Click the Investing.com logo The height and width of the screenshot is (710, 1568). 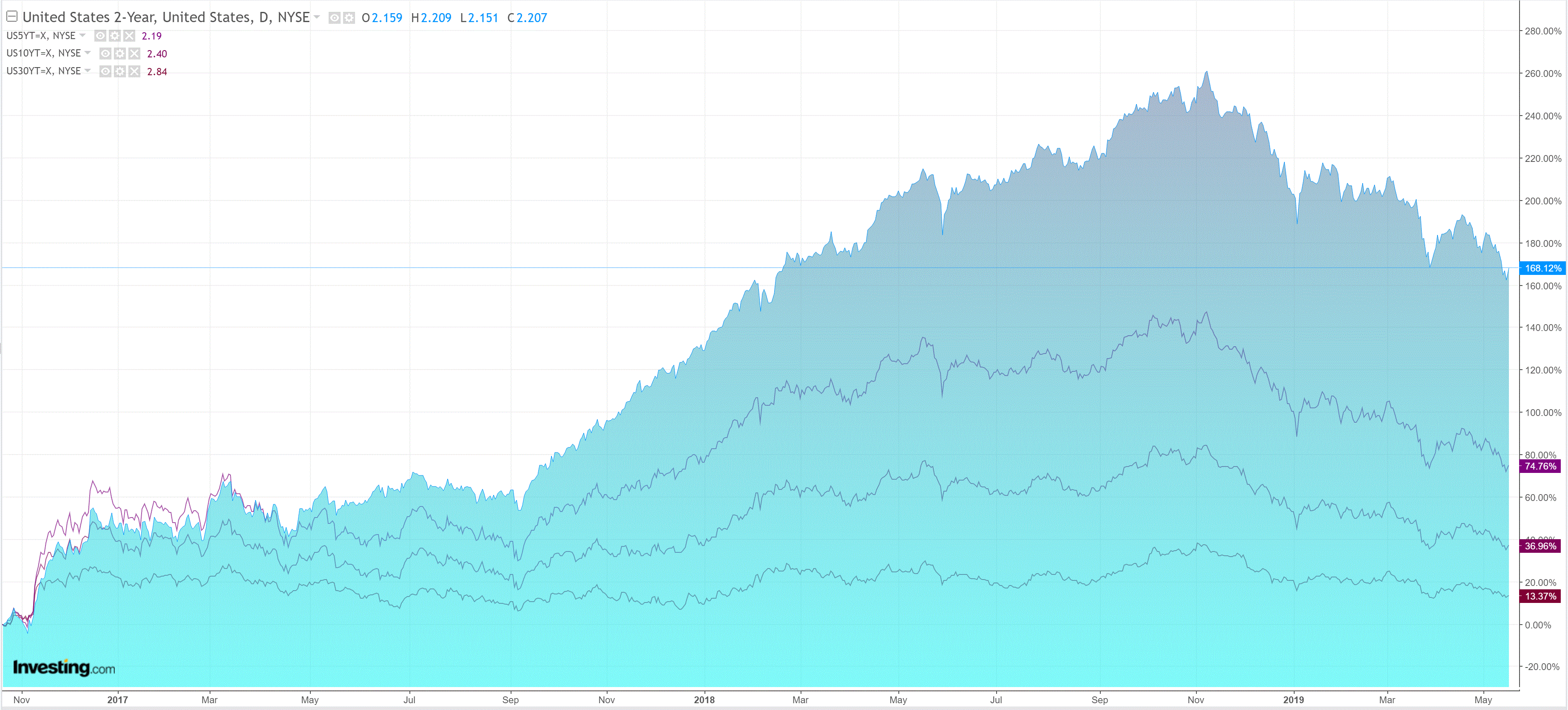pos(64,668)
